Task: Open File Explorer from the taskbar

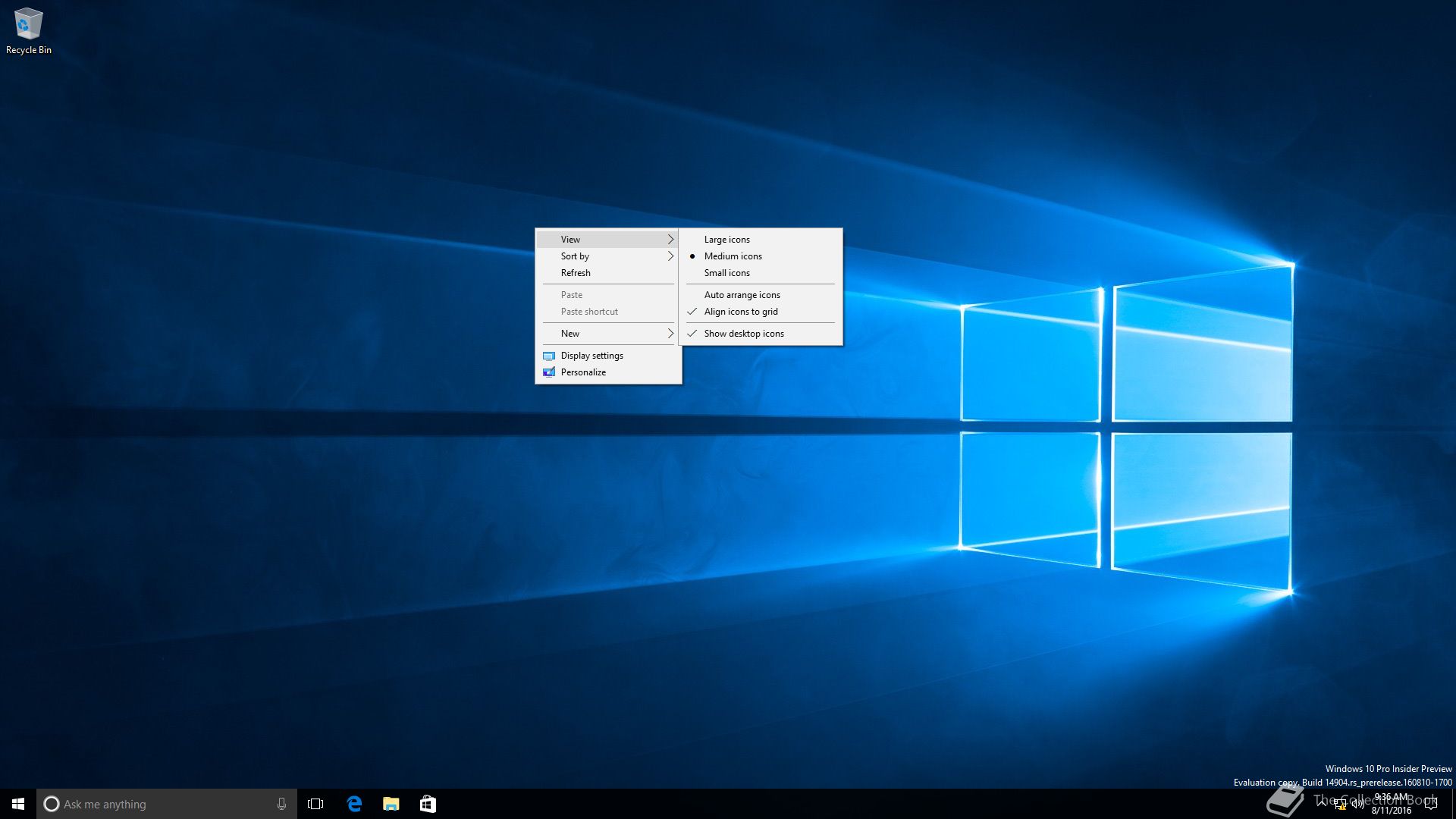Action: 391,804
